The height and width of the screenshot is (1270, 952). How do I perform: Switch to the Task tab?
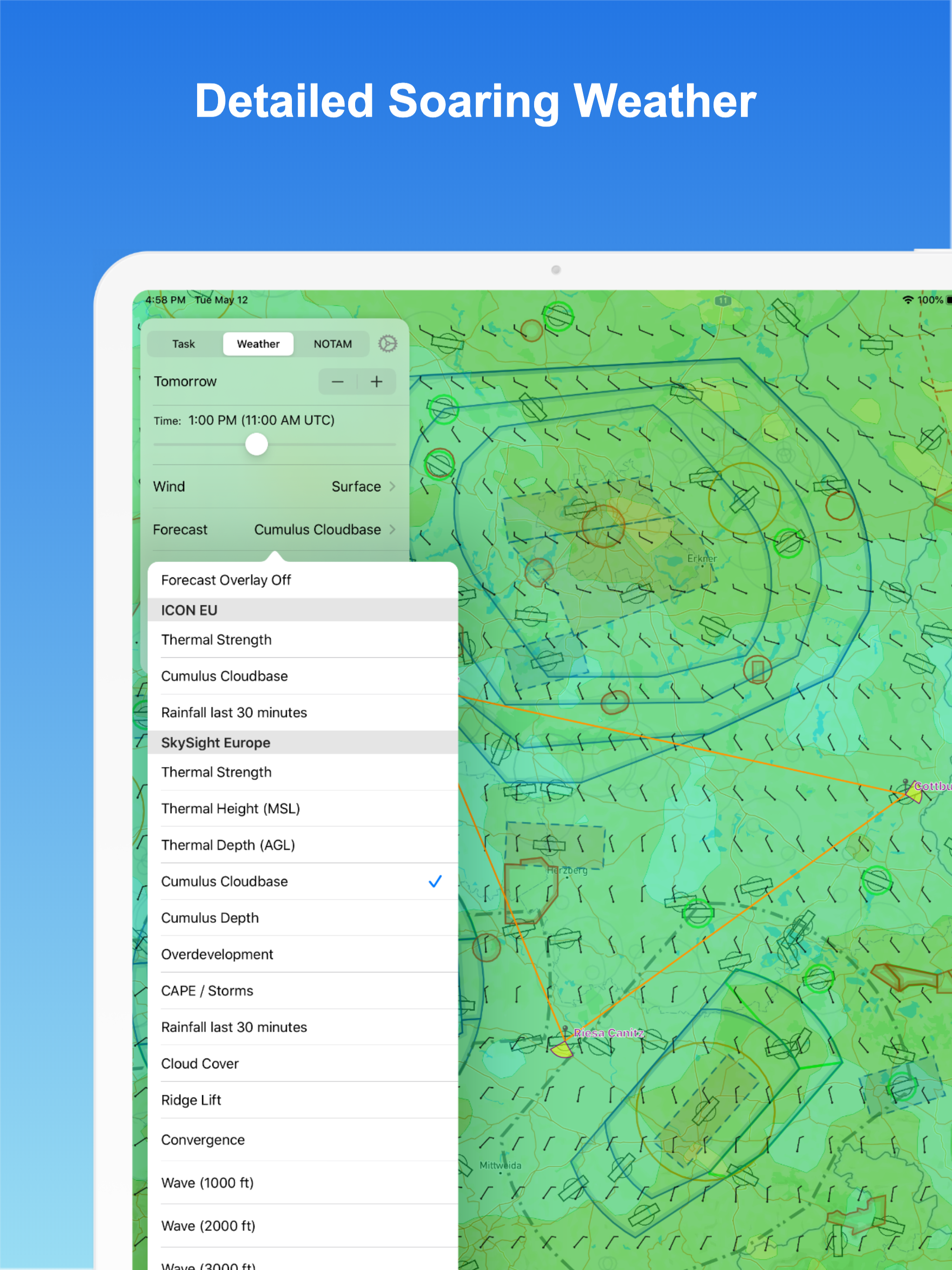click(x=184, y=344)
